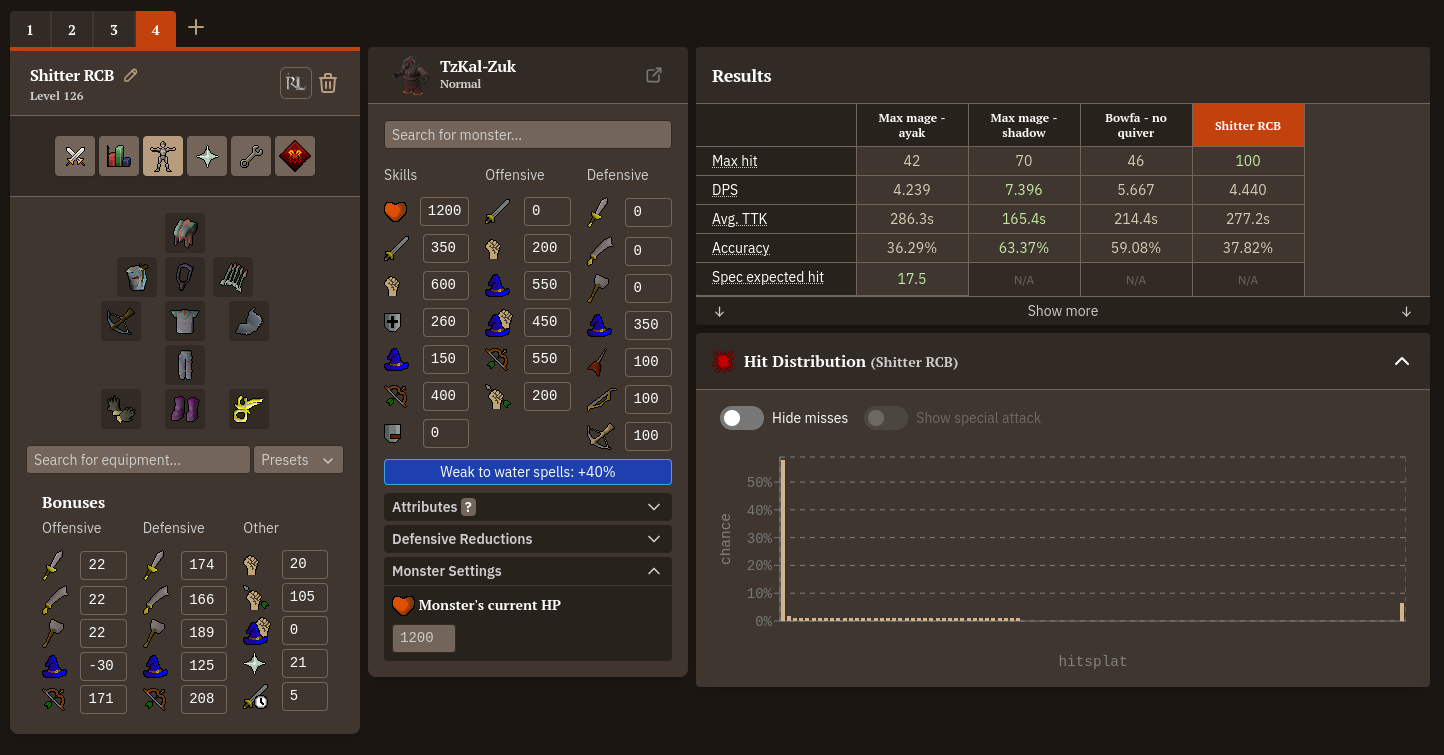Open the crossed swords combat style panel
Screen dimensions: 1444x755
(x=75, y=156)
